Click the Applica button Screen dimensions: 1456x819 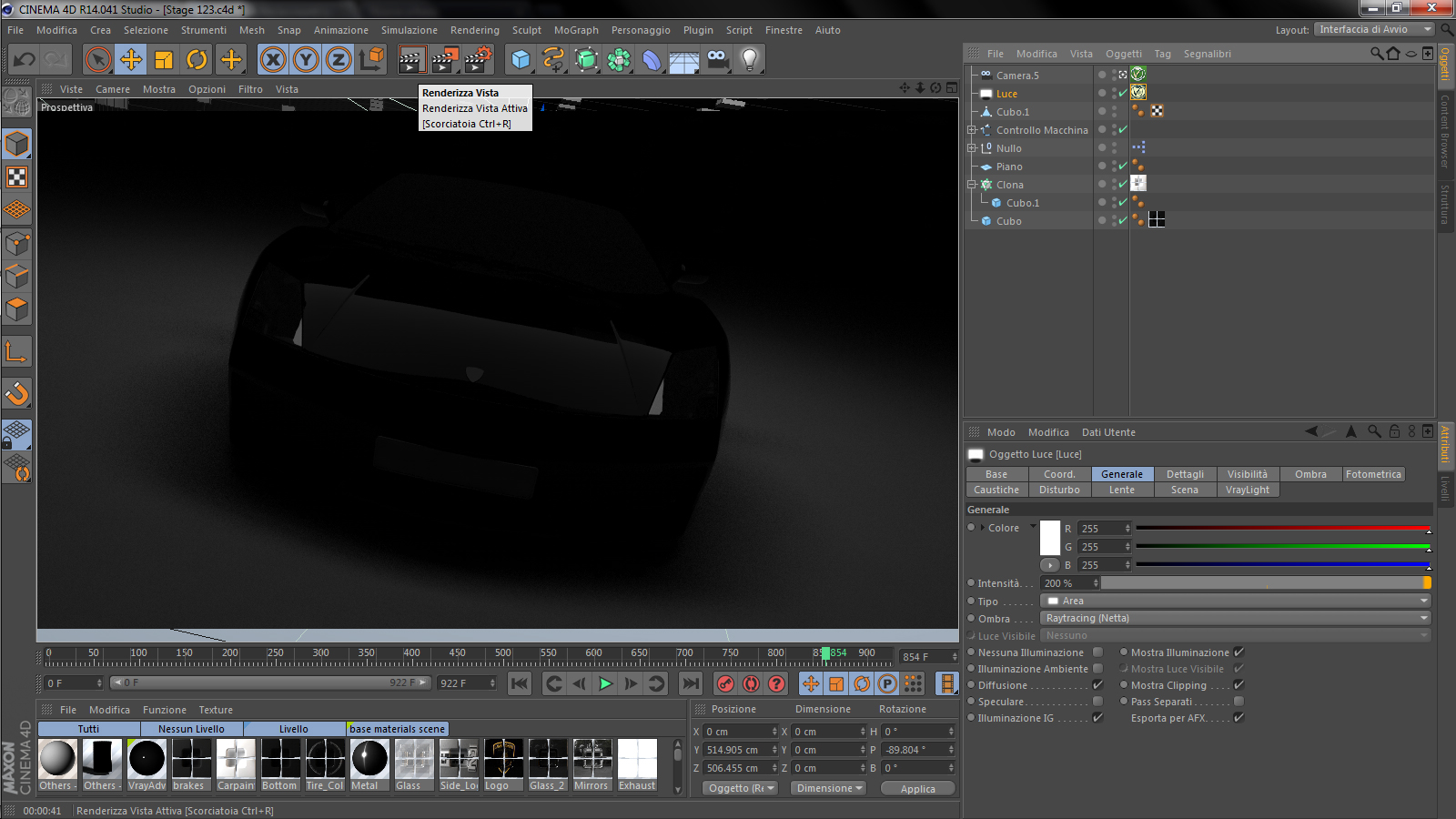[x=917, y=789]
